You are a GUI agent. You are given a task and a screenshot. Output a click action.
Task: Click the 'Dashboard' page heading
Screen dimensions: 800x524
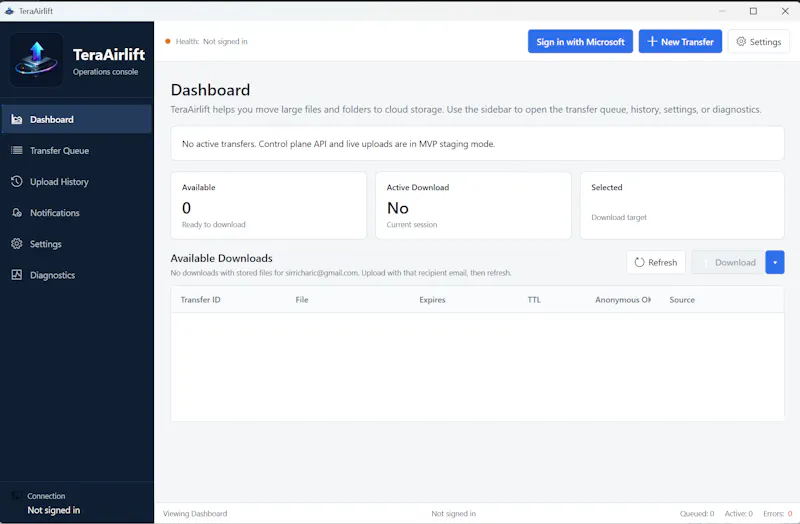[210, 90]
